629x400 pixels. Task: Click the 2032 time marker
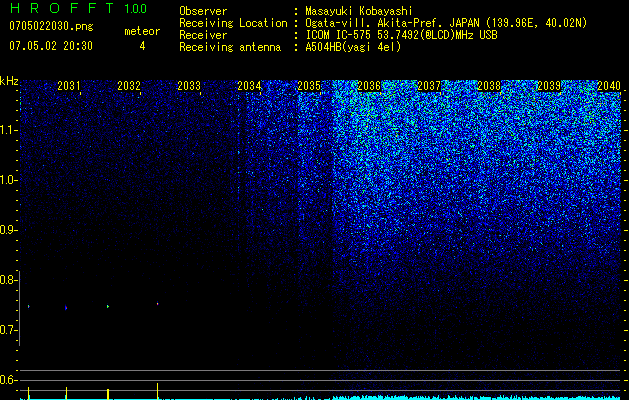click(129, 86)
